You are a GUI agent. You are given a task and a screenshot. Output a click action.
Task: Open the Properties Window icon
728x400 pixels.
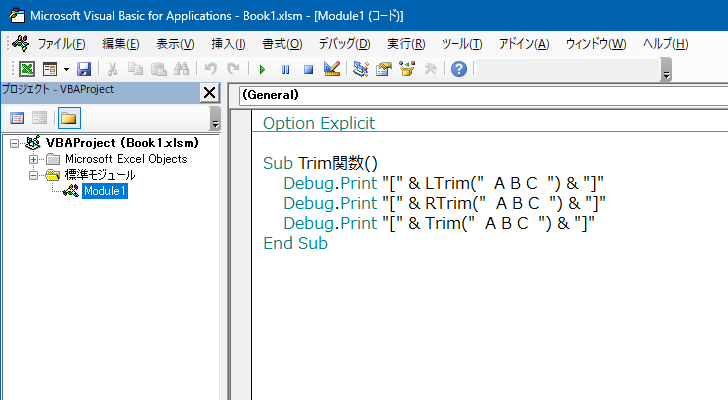(384, 69)
